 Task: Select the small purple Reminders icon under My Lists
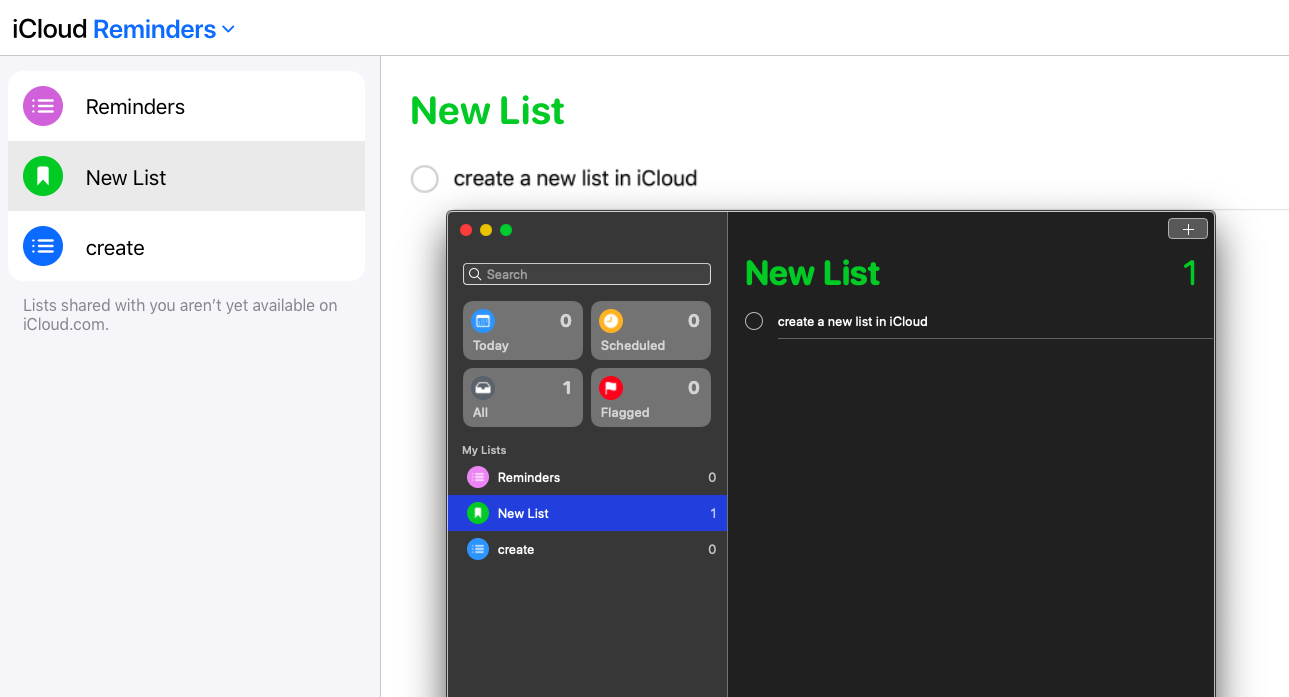477,477
